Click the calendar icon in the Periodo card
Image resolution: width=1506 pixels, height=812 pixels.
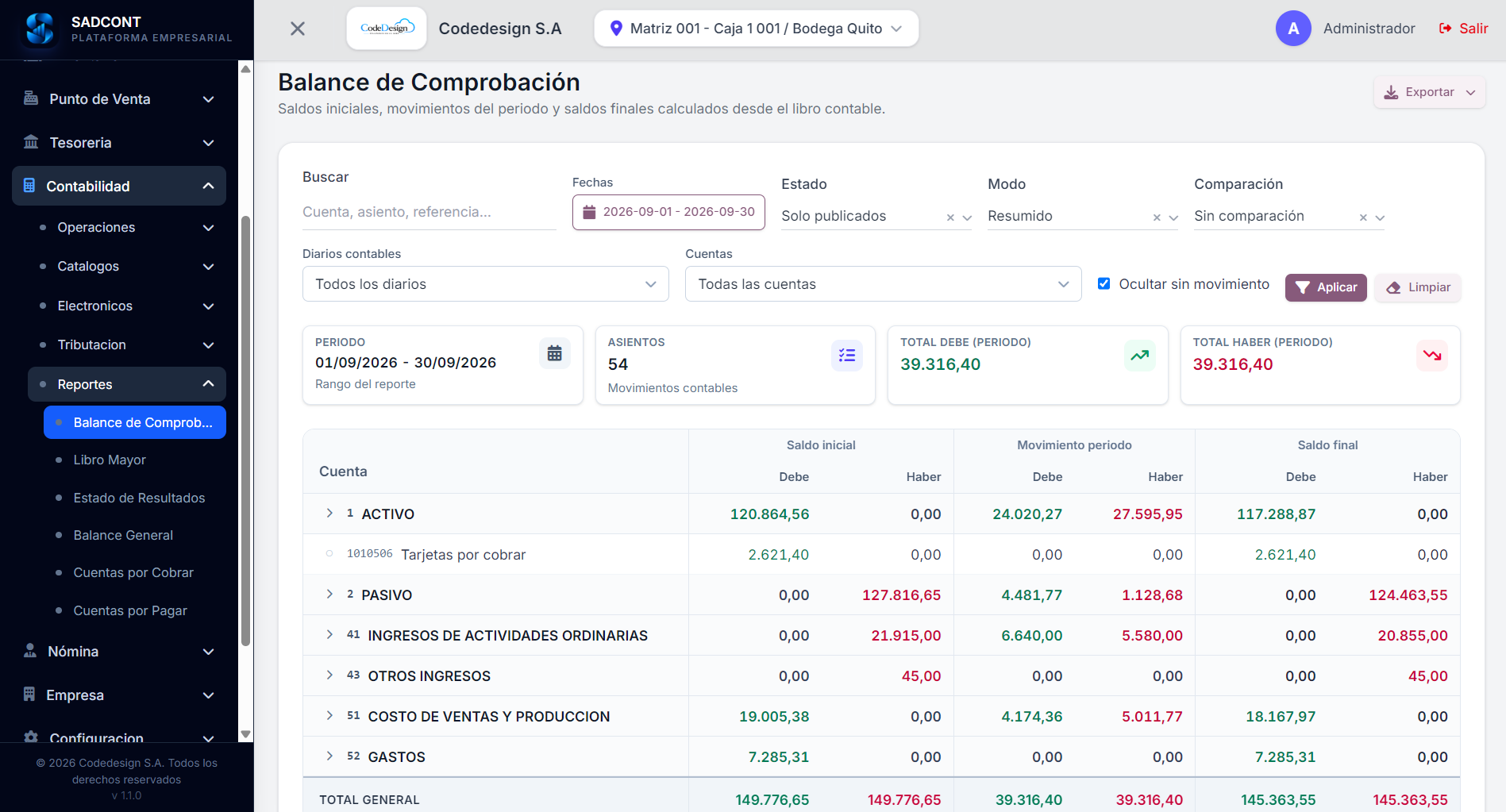555,353
